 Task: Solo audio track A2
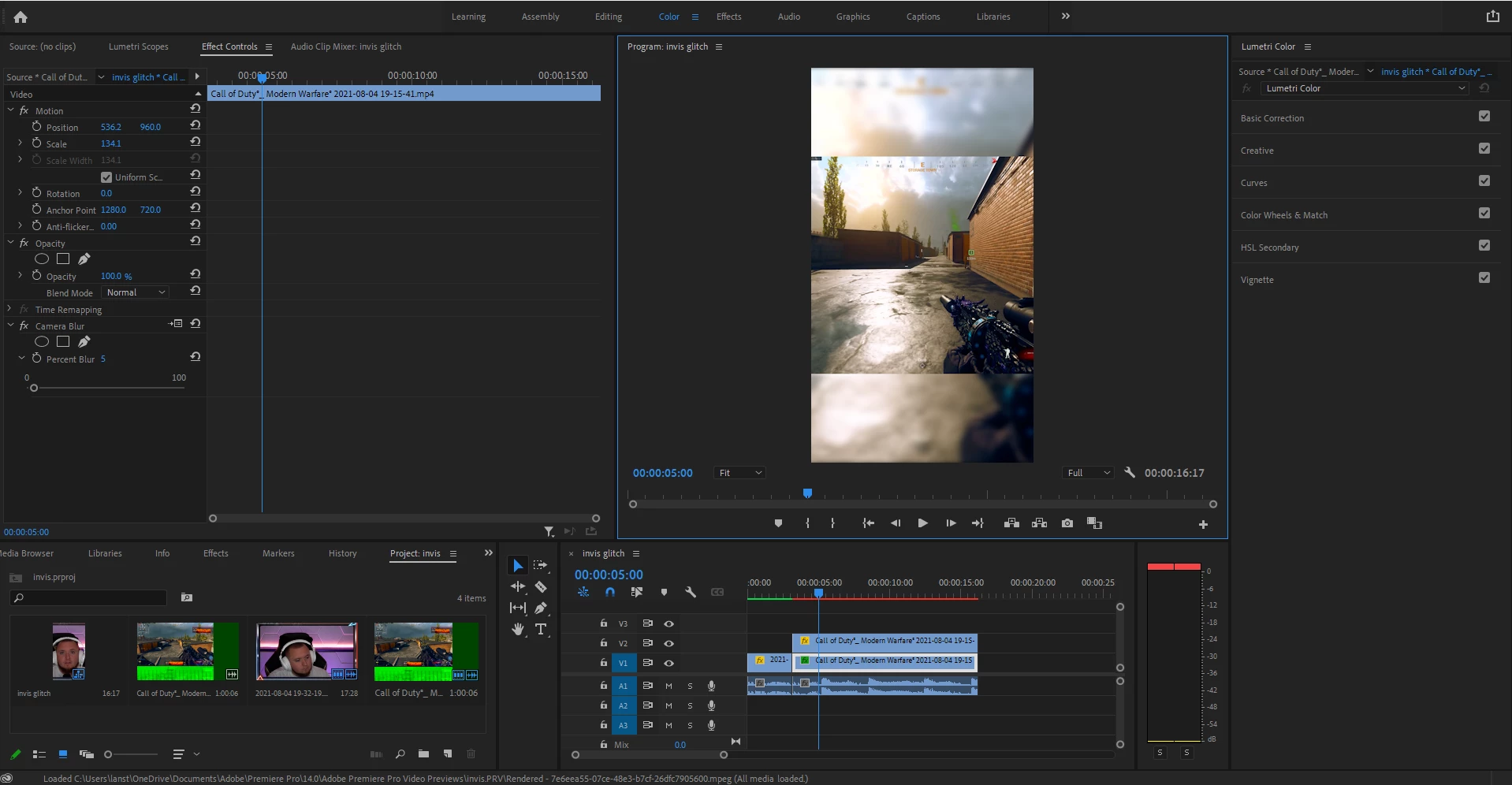(x=690, y=705)
